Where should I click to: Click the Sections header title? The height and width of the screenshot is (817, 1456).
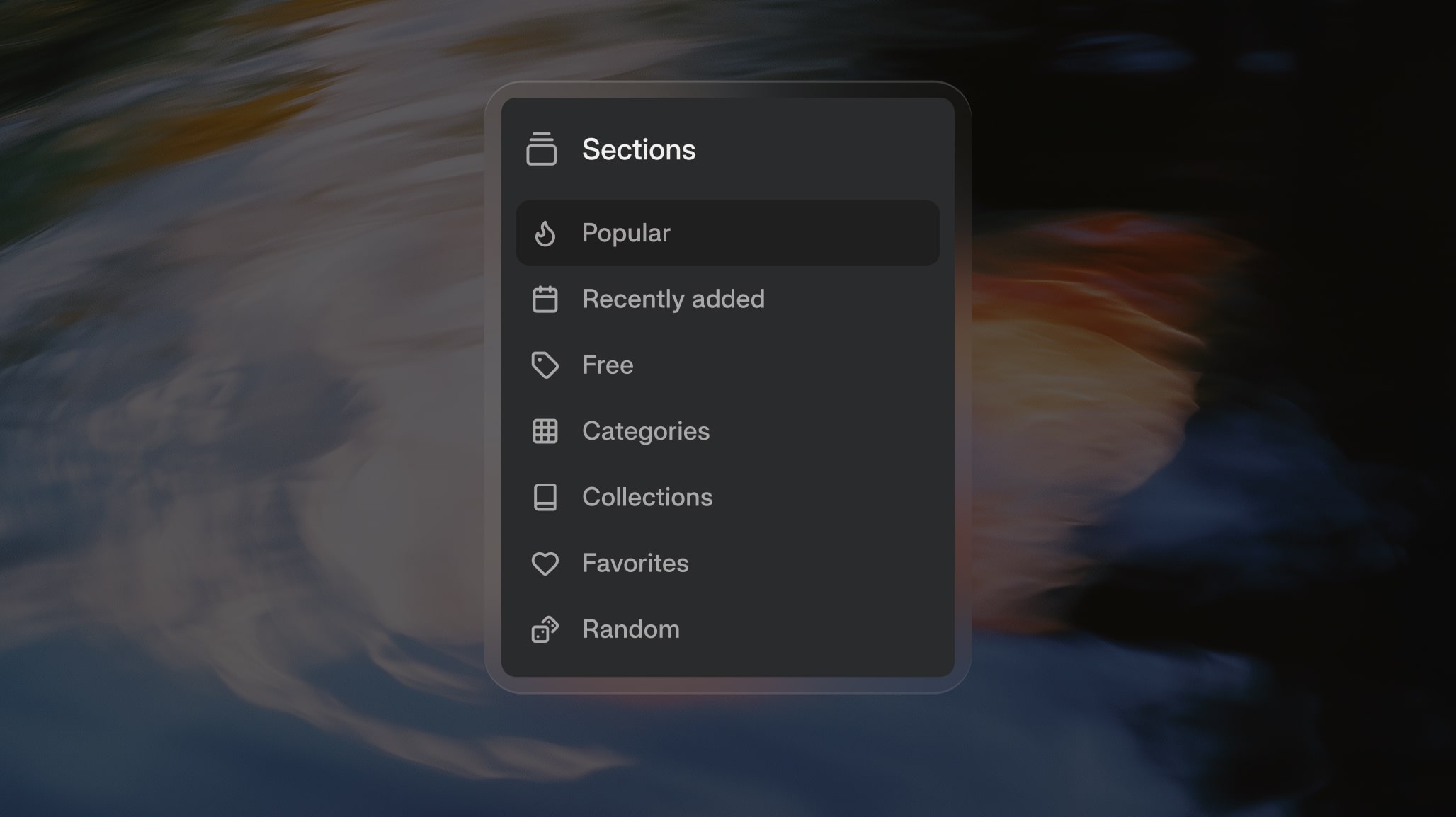(x=638, y=149)
